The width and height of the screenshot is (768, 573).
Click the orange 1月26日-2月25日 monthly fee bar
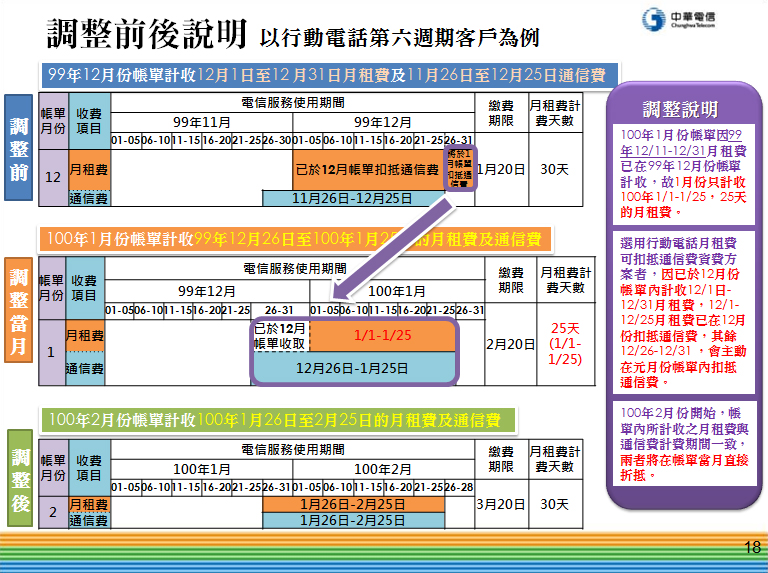click(353, 504)
